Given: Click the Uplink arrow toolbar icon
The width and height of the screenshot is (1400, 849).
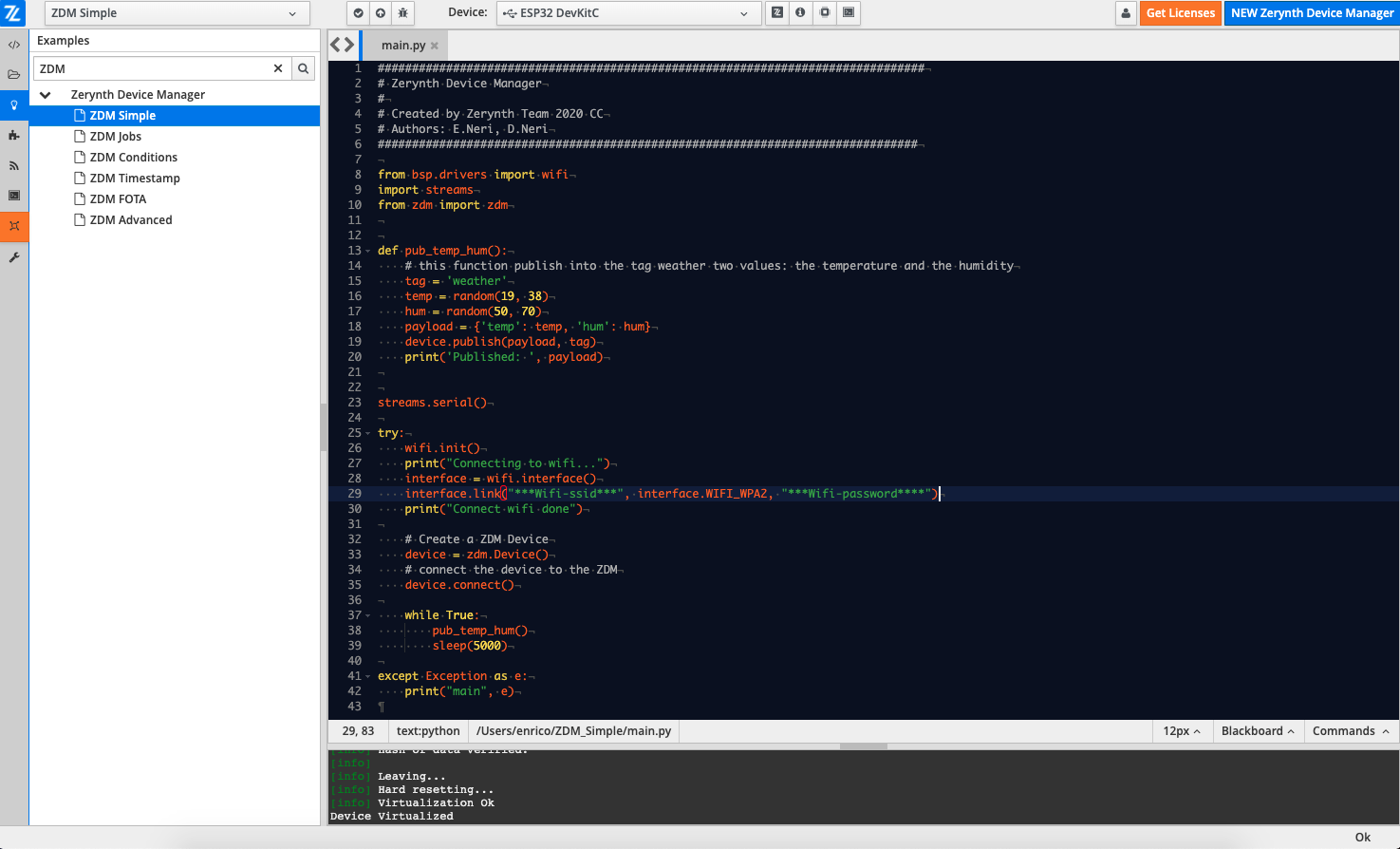Looking at the screenshot, I should click(381, 13).
